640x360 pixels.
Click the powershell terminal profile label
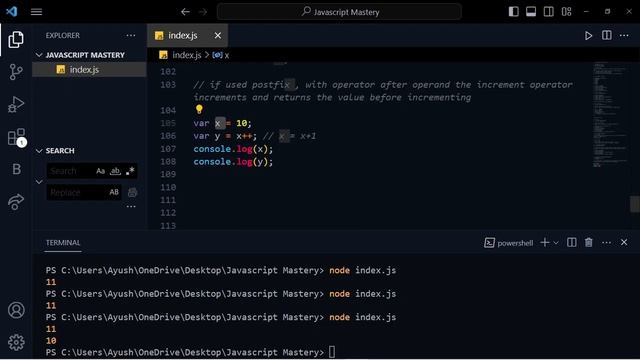(509, 243)
